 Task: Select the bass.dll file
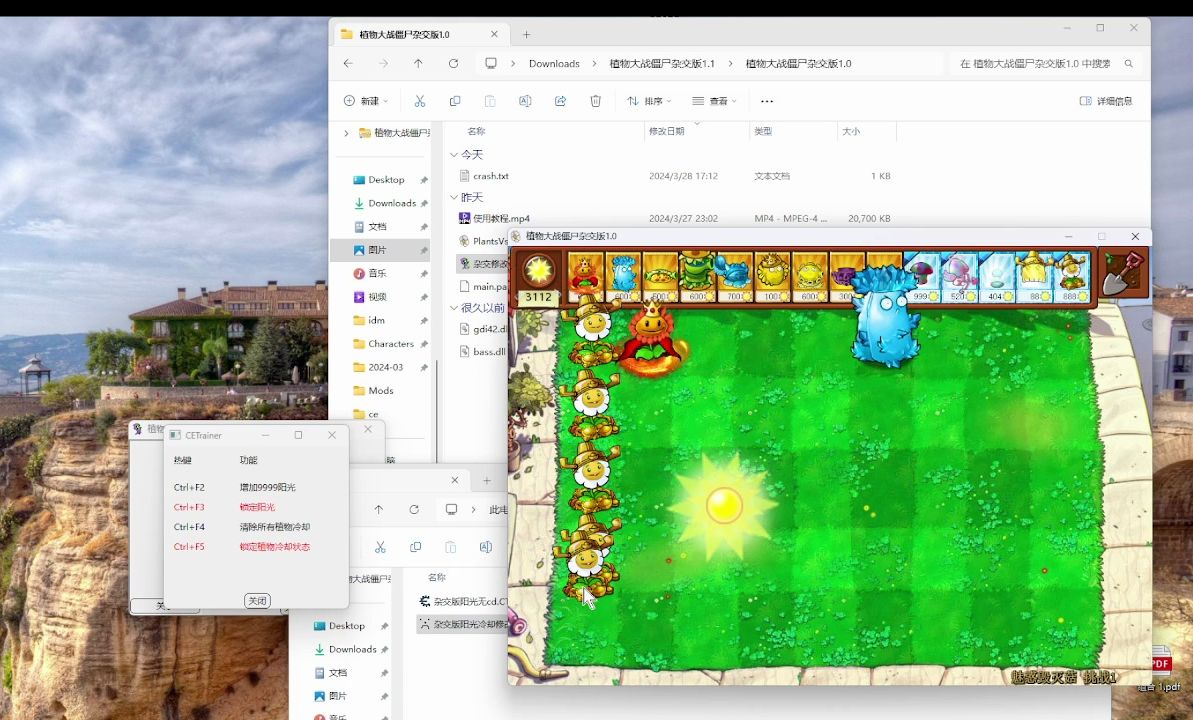[x=483, y=352]
